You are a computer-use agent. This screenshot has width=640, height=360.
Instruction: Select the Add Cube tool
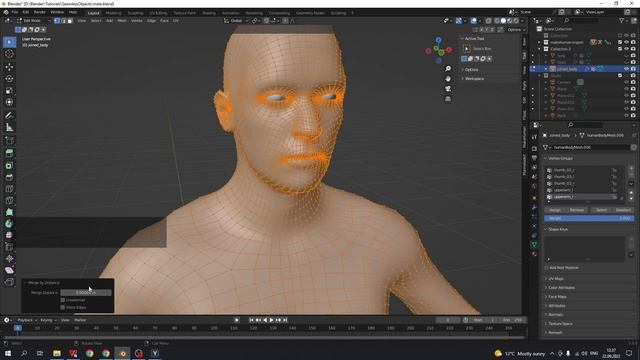pyautogui.click(x=9, y=141)
